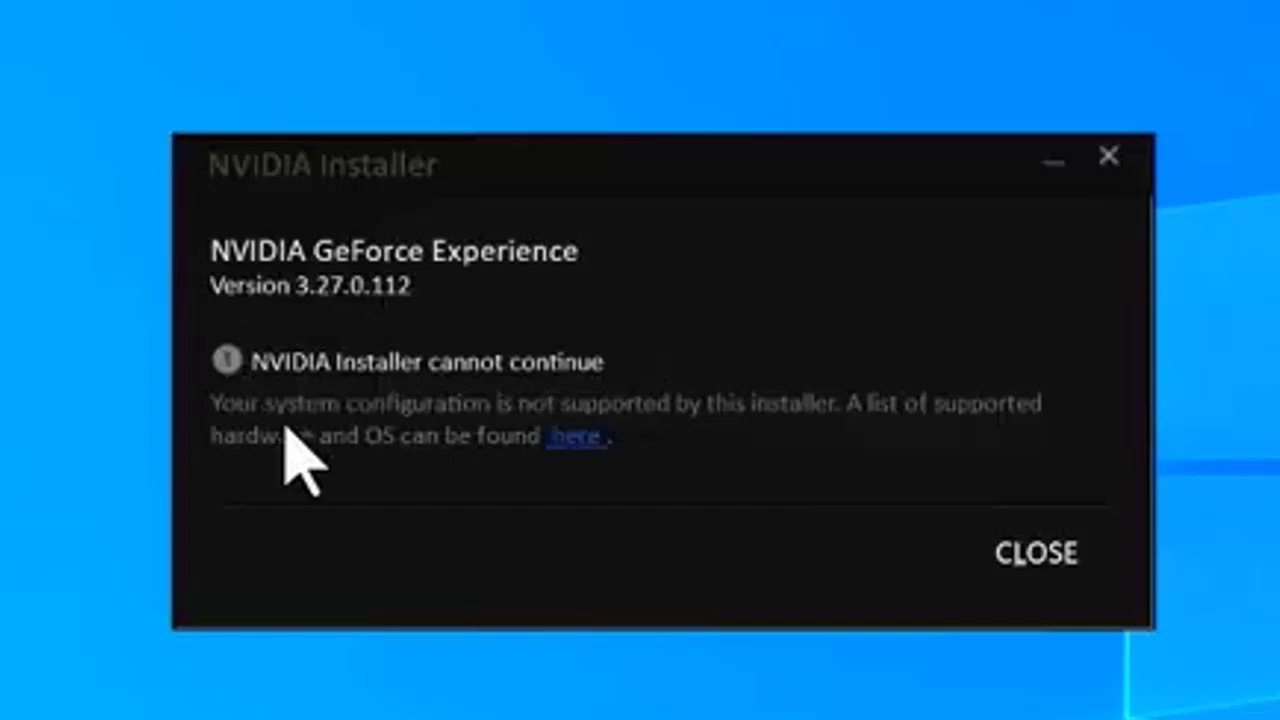Minimize the NVIDIA Installer window
The width and height of the screenshot is (1280, 720).
point(1052,161)
